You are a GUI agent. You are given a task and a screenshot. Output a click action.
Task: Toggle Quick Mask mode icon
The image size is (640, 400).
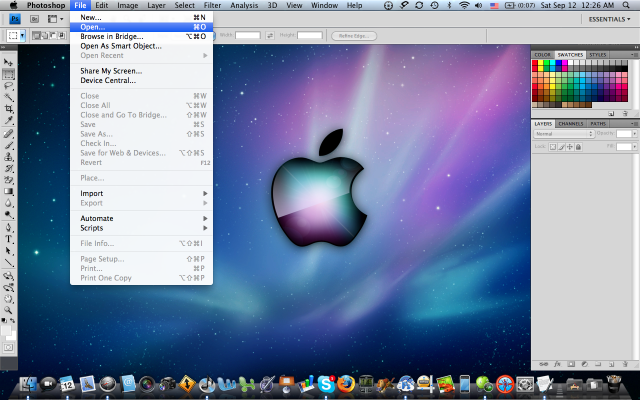[x=9, y=348]
